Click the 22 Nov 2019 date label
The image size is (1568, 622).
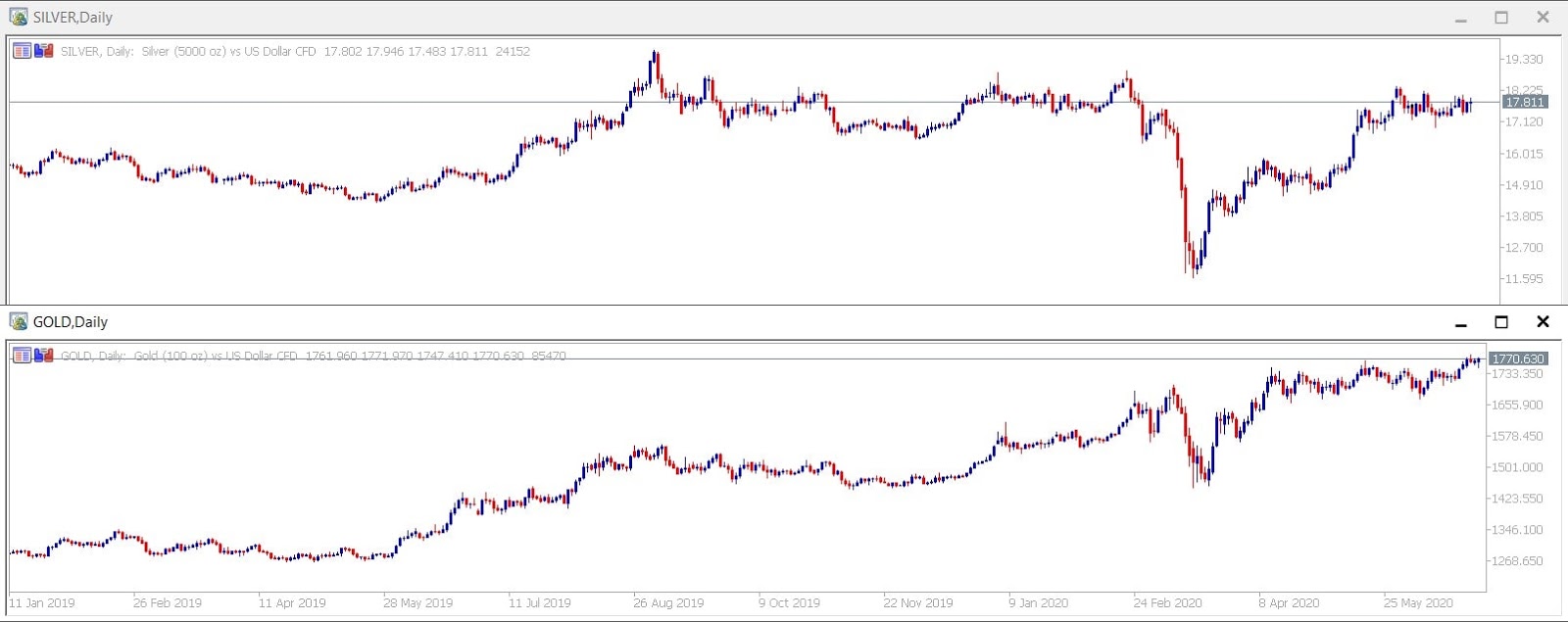(x=918, y=603)
